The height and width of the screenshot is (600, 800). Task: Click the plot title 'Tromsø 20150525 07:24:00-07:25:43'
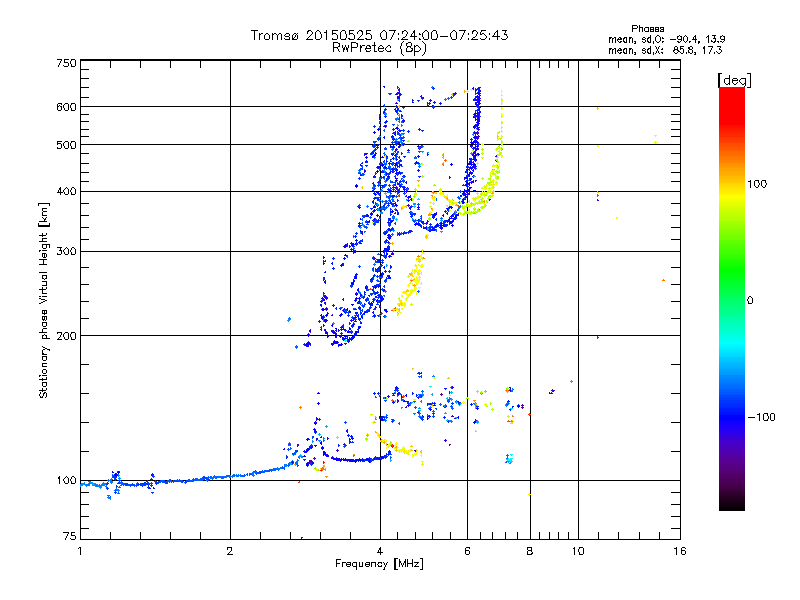379,35
